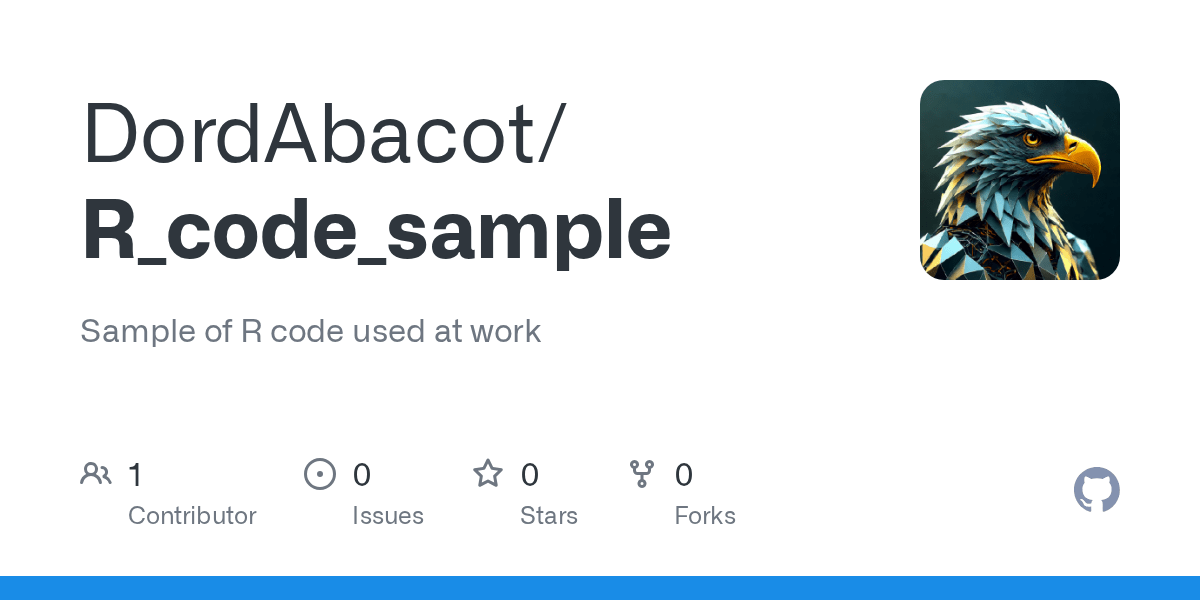This screenshot has height=600, width=1200.
Task: Click the Issues label
Action: [388, 516]
